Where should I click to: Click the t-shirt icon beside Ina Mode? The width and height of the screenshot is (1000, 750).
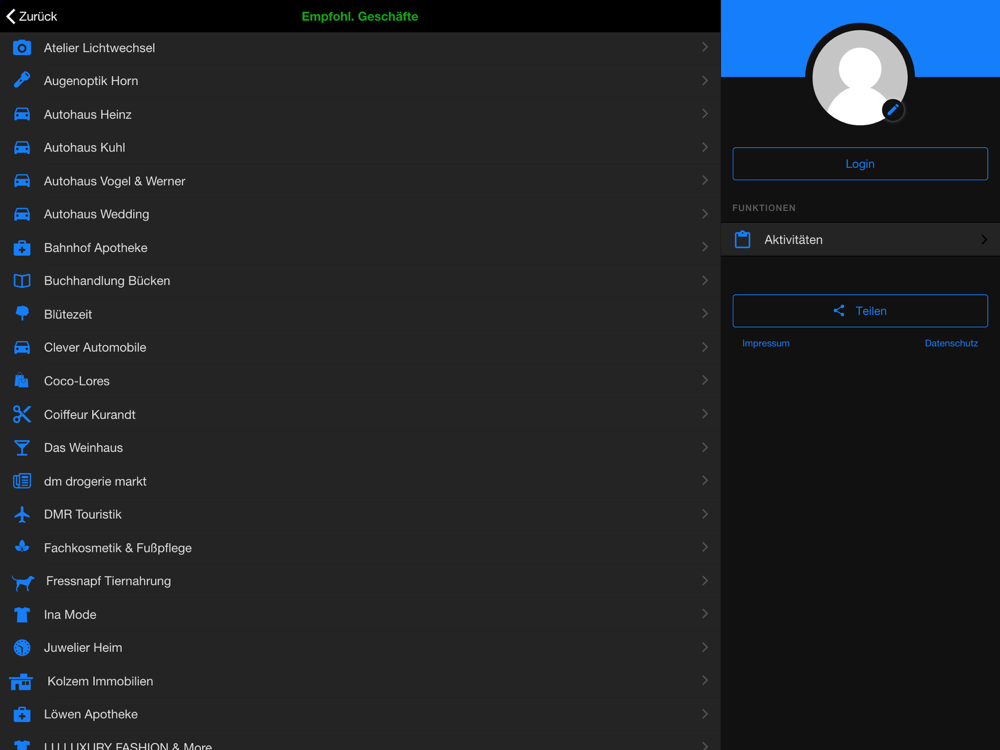22,615
